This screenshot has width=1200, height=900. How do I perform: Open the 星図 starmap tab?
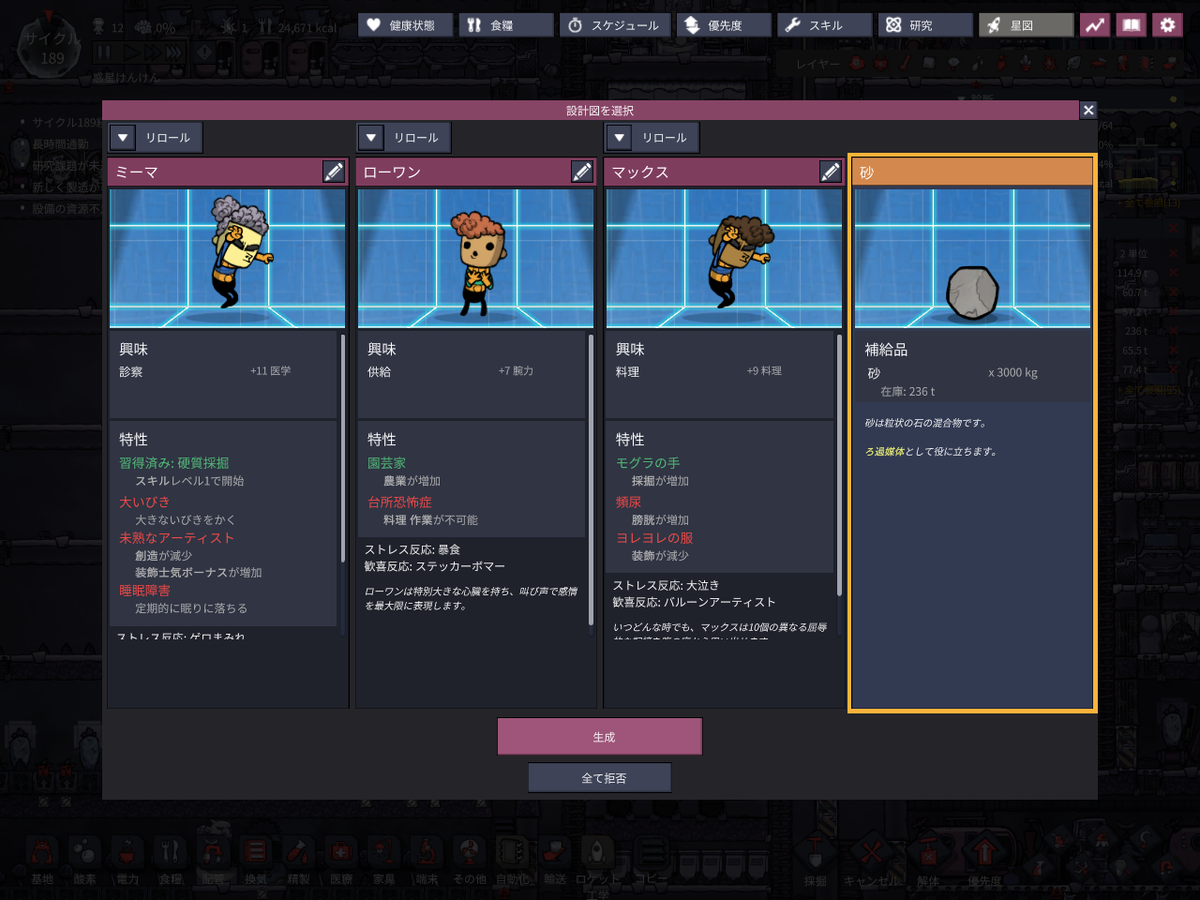1027,25
